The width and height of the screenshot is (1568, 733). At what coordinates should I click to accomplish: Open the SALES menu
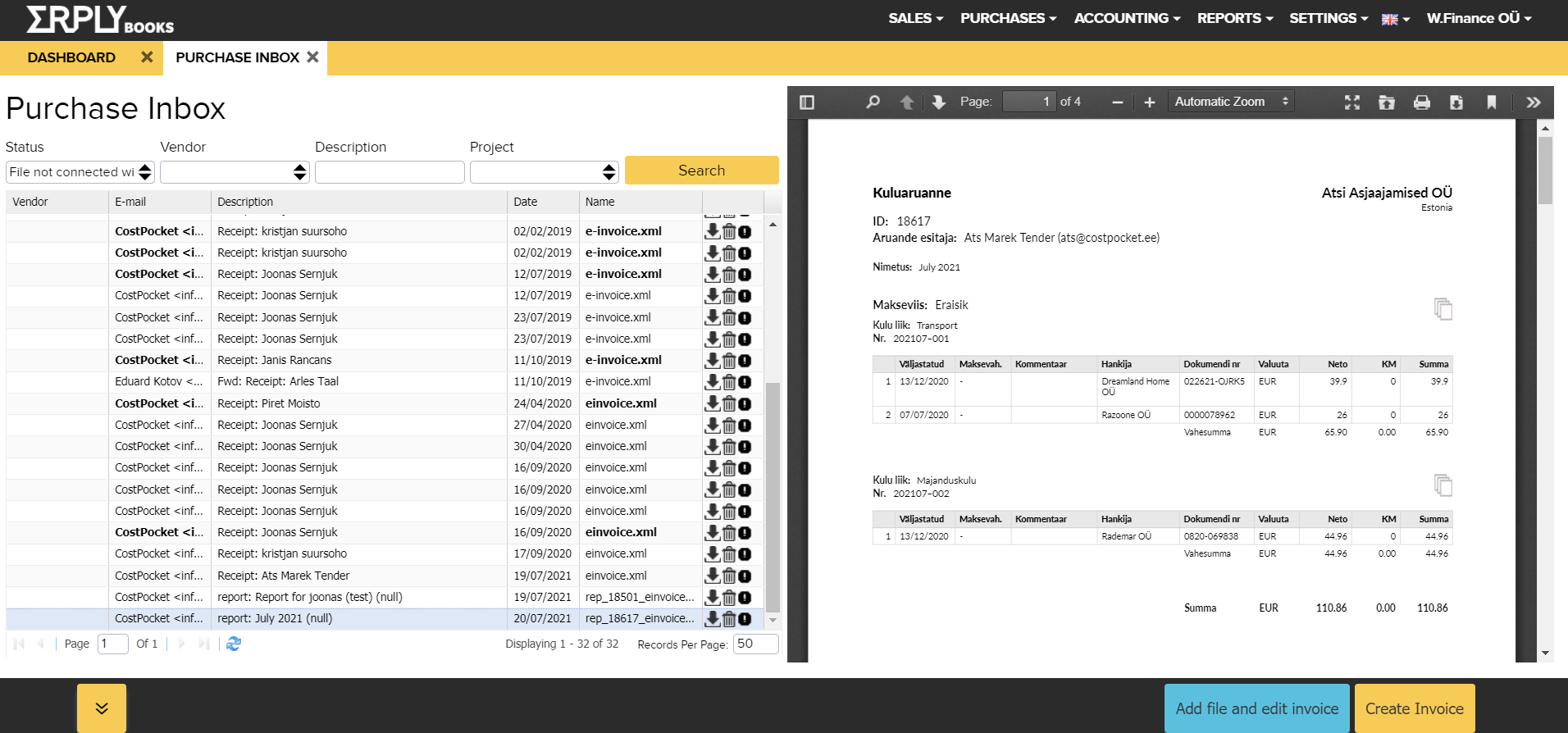[915, 18]
